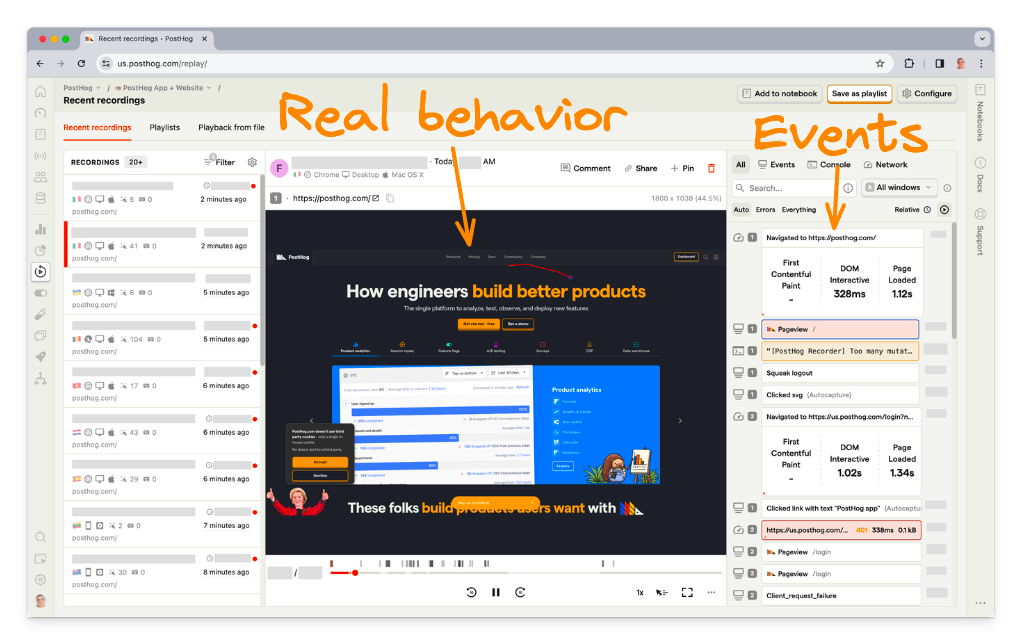Screen dimensions: 1021x644
Task: Switch to the Playlists tab
Action: [x=165, y=128]
